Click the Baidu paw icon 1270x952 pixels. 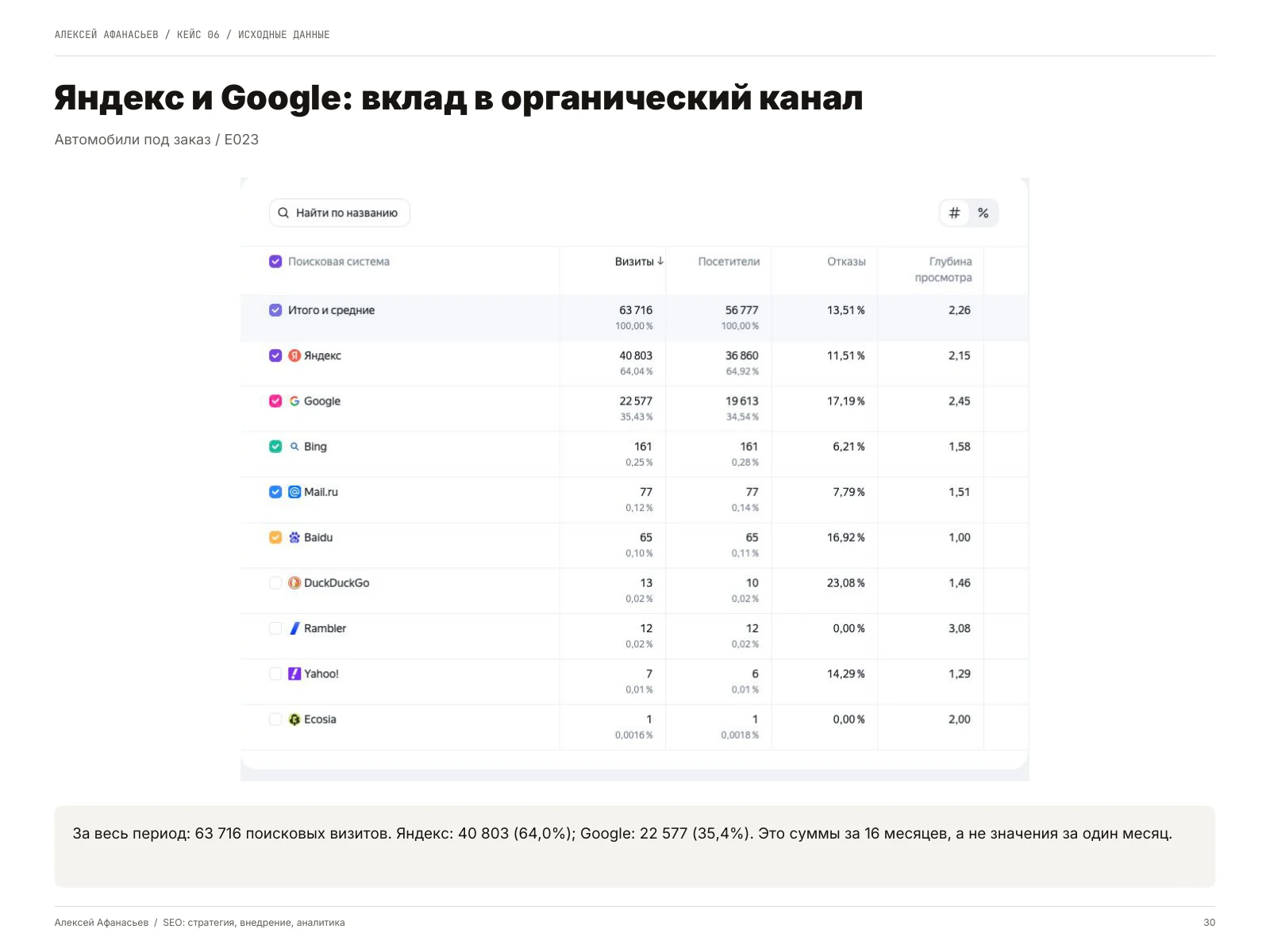(x=294, y=537)
